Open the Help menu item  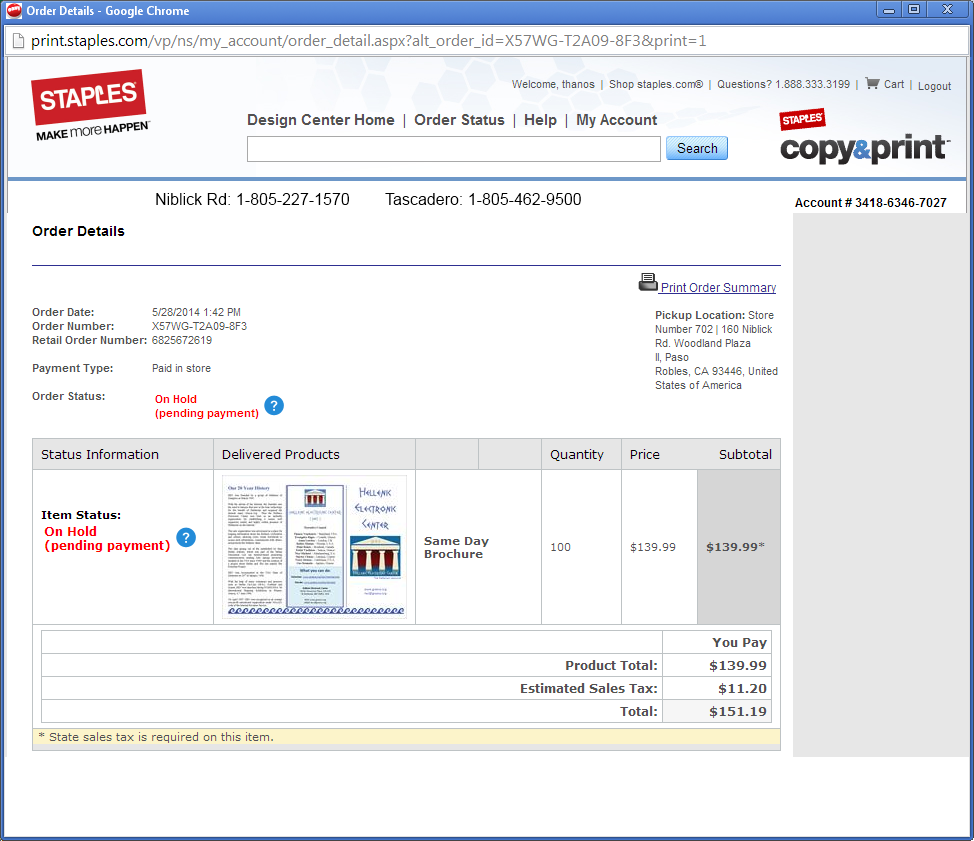[540, 120]
